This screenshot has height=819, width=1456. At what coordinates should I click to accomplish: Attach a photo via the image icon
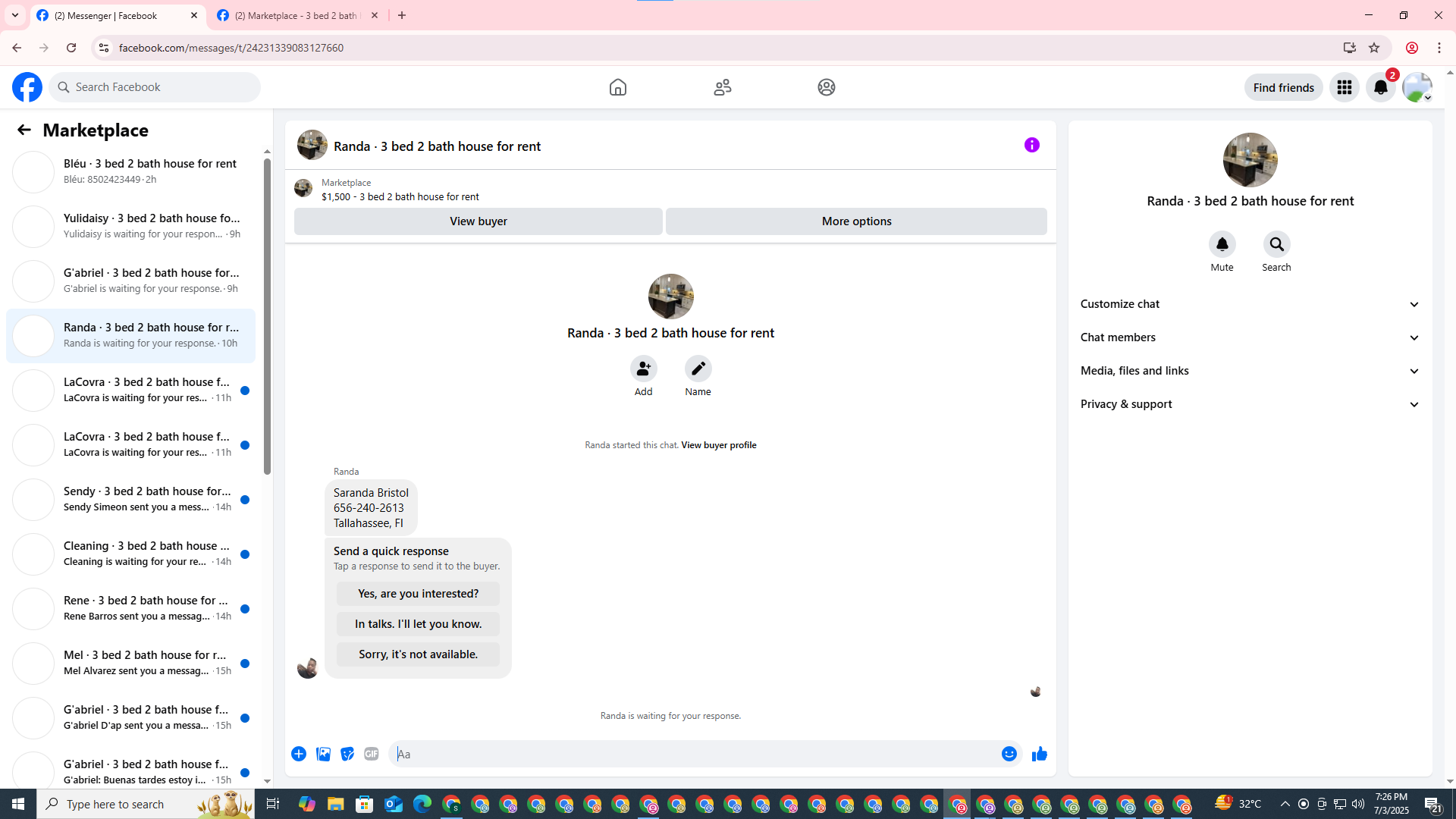click(323, 754)
